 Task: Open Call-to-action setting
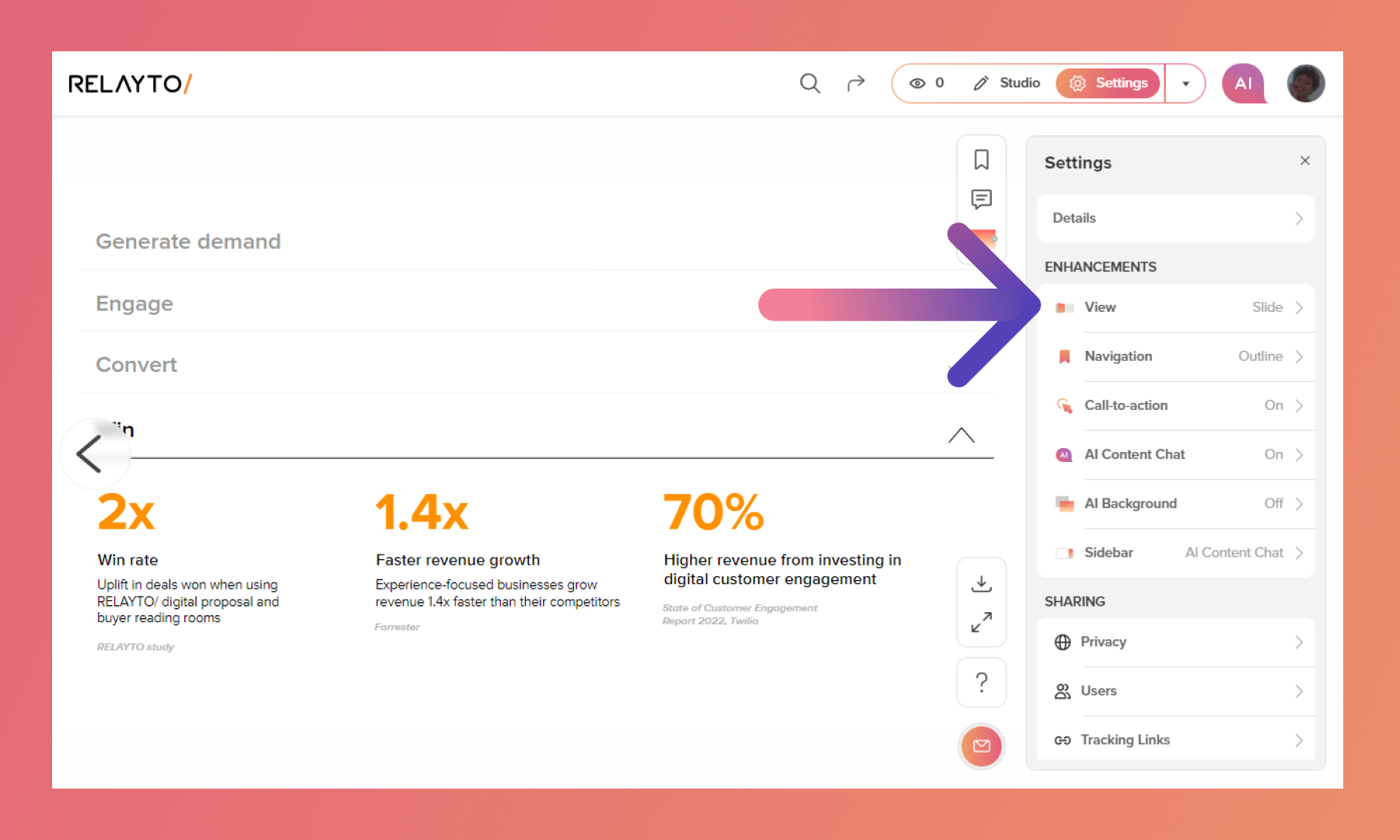coord(1176,405)
